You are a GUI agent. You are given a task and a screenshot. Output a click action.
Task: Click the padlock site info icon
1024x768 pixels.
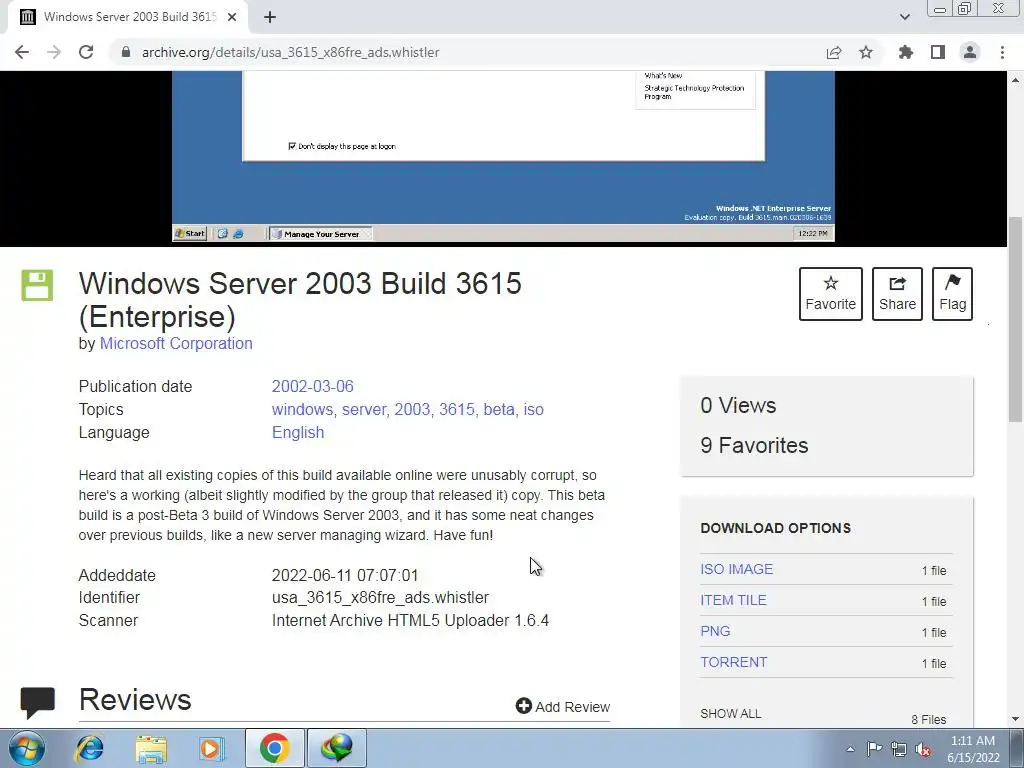coord(126,52)
